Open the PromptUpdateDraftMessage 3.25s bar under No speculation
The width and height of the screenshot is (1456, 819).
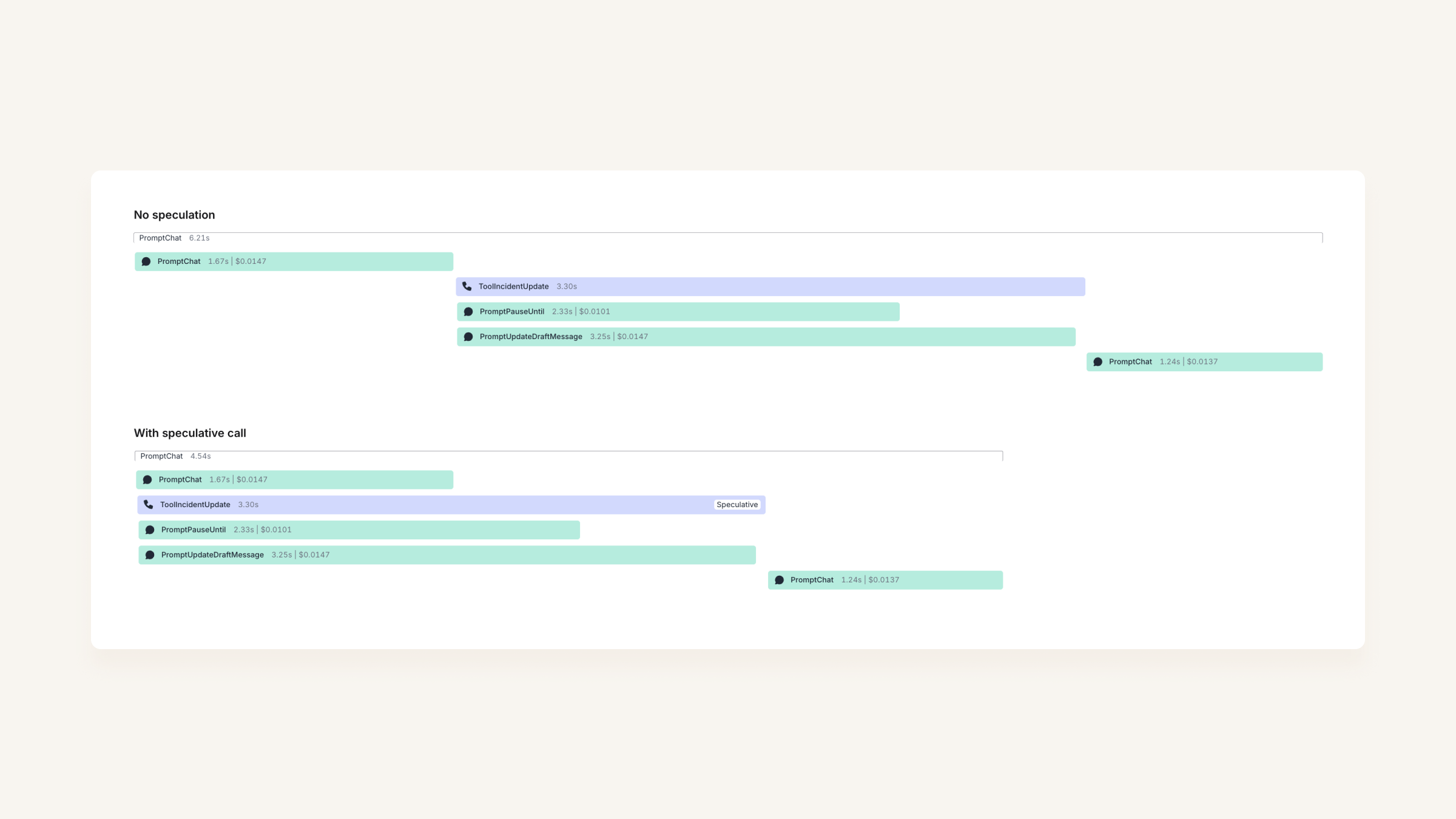pos(766,337)
